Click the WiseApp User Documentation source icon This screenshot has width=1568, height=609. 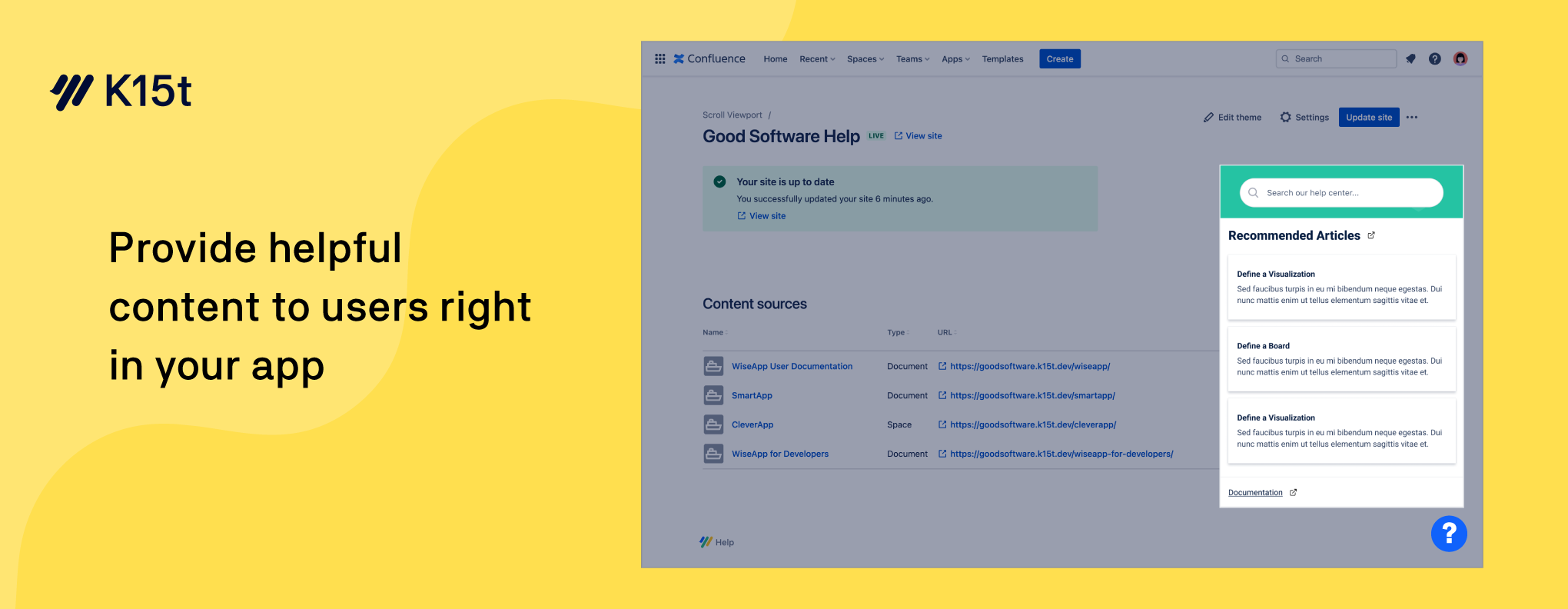pos(713,366)
